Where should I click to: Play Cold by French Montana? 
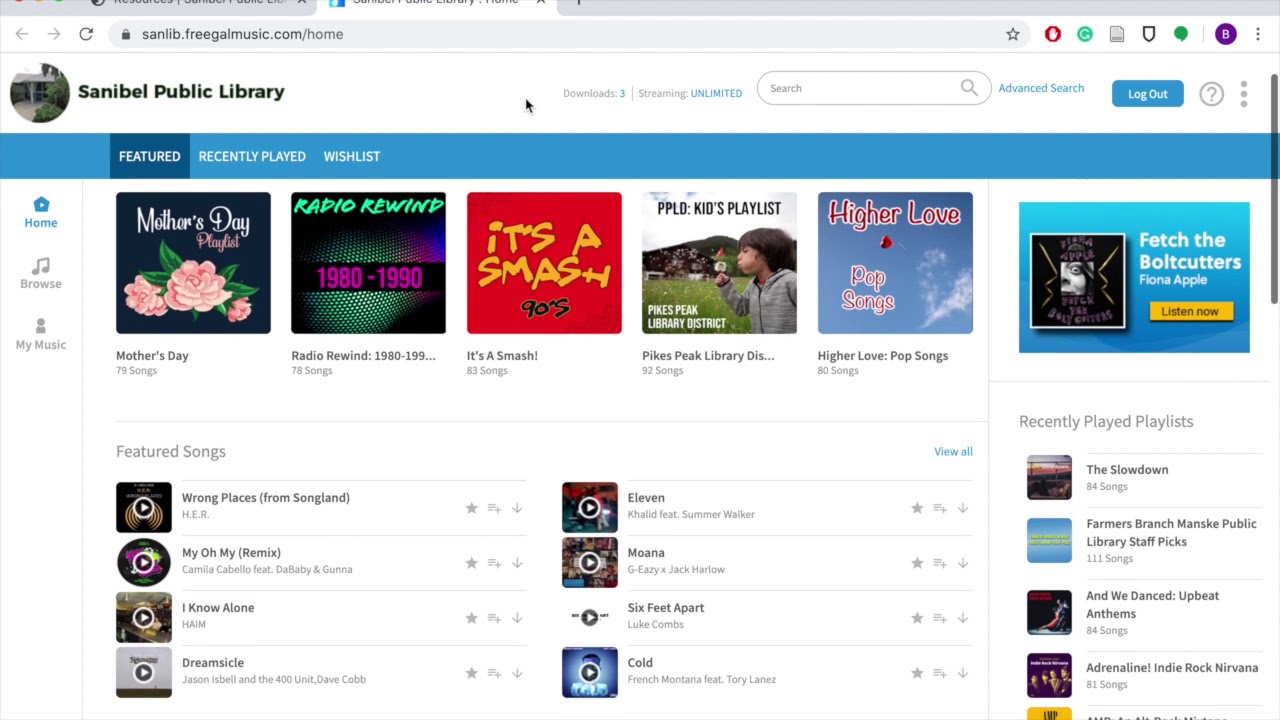[590, 673]
